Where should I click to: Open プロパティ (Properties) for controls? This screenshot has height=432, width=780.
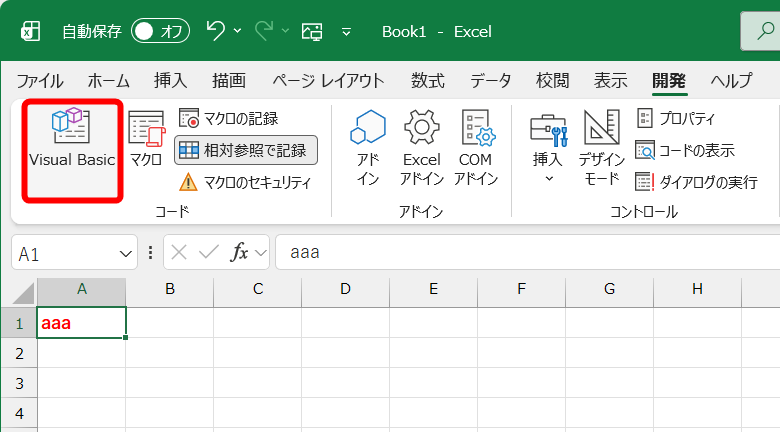pos(676,118)
